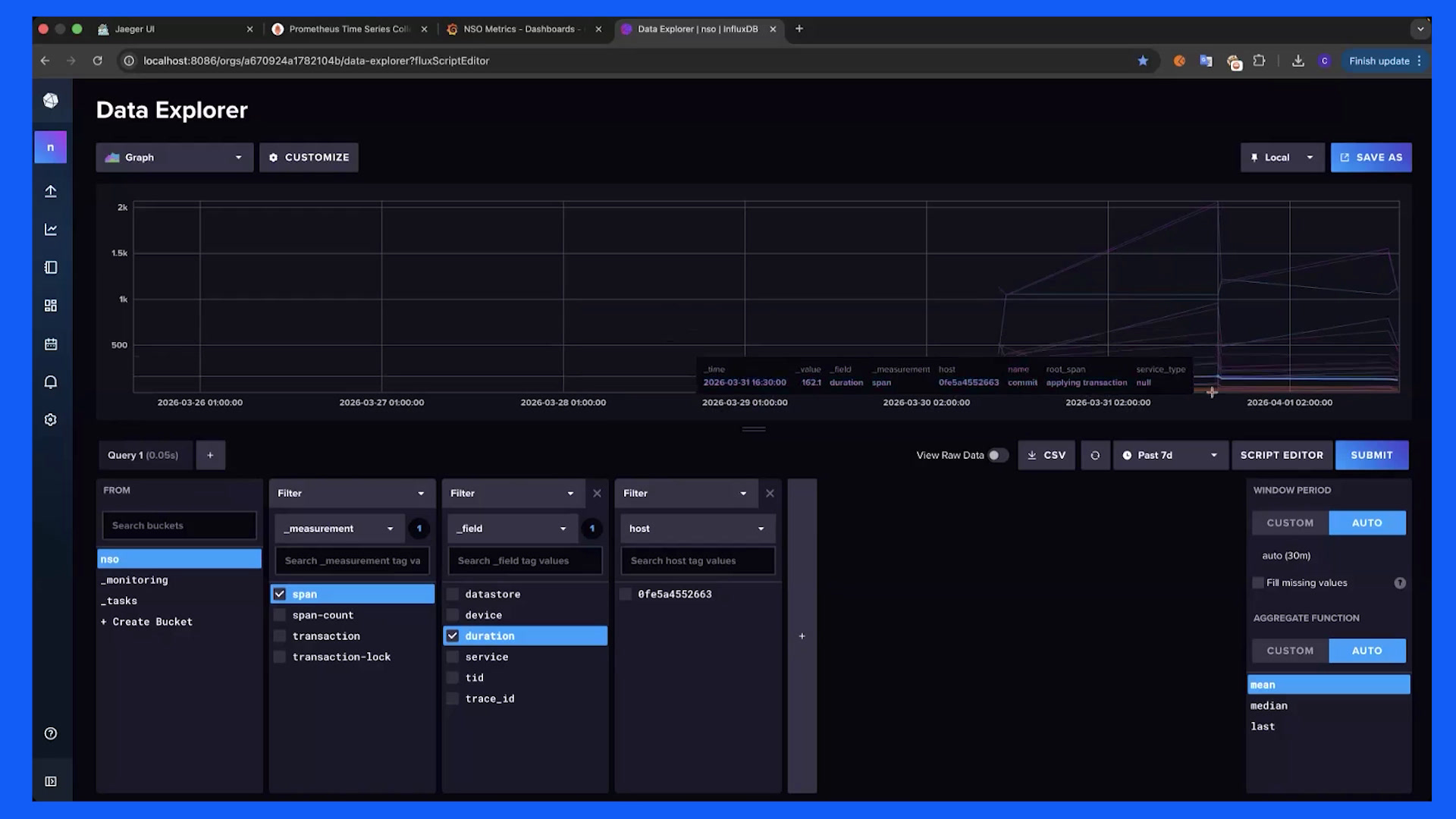Open the Tasks calendar icon in sidebar
1456x819 pixels.
coord(51,344)
